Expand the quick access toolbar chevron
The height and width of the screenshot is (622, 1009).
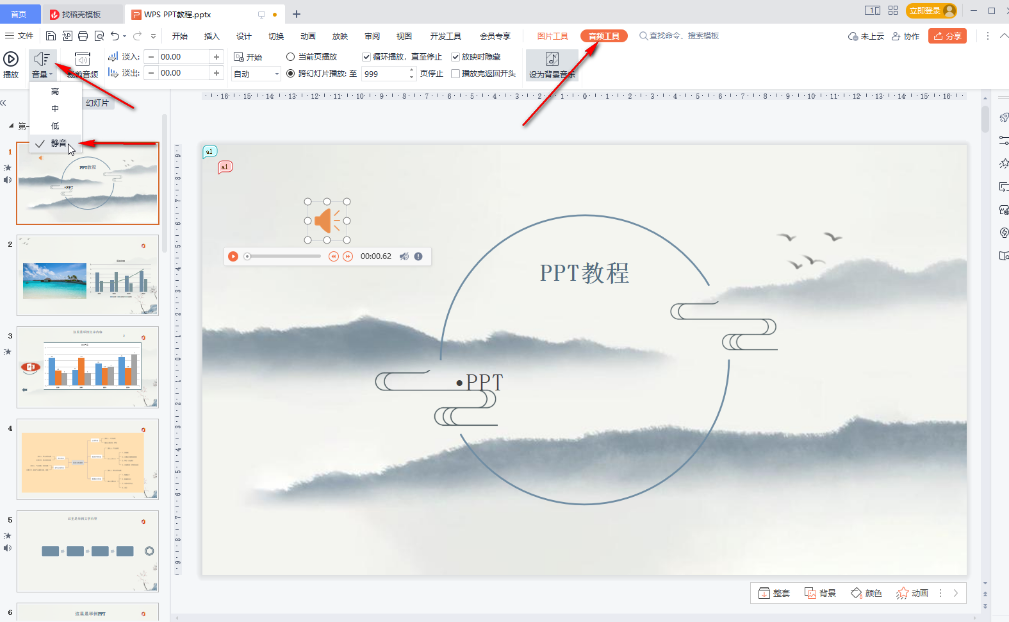[x=152, y=34]
